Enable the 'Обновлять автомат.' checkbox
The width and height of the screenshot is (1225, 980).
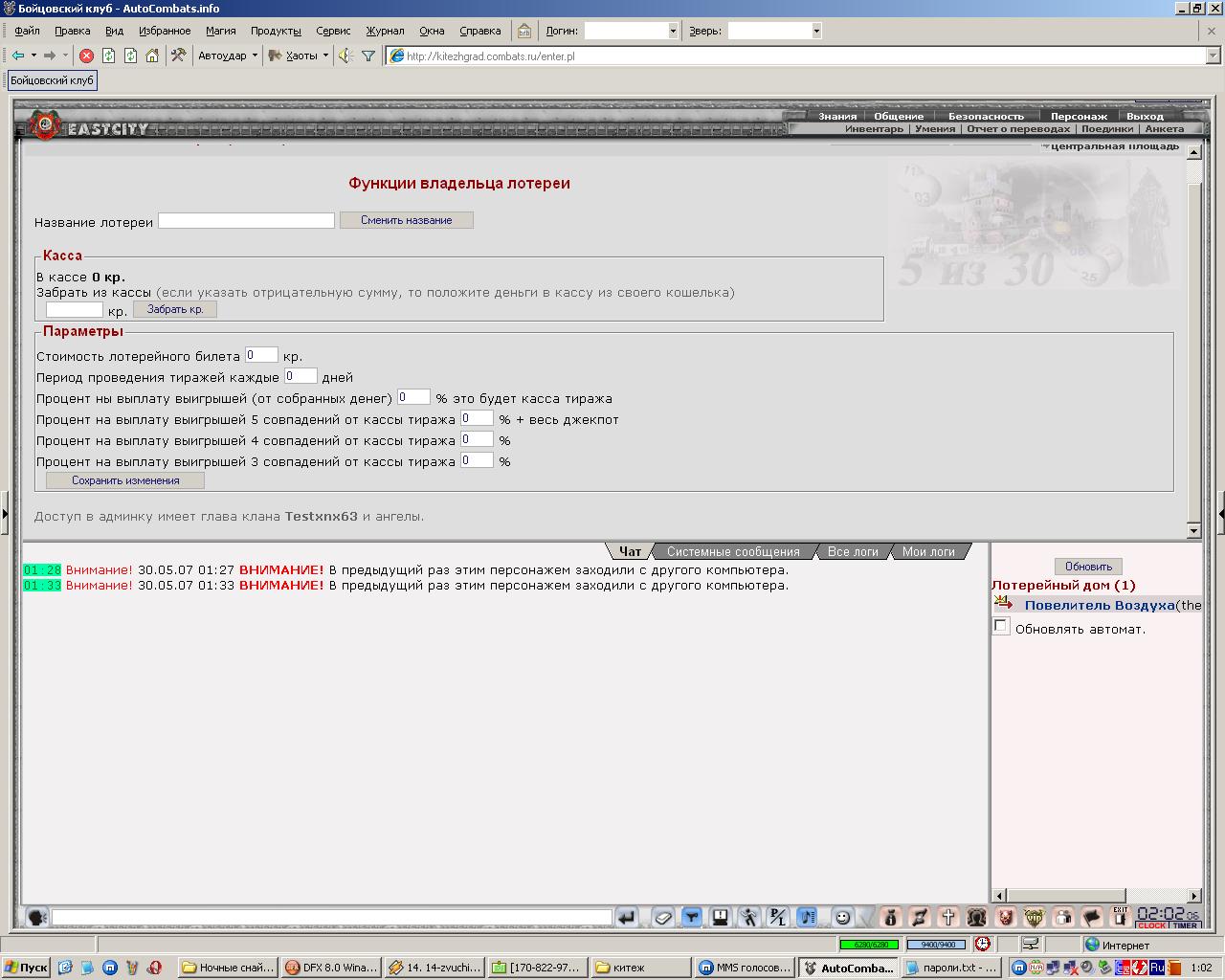[1001, 626]
